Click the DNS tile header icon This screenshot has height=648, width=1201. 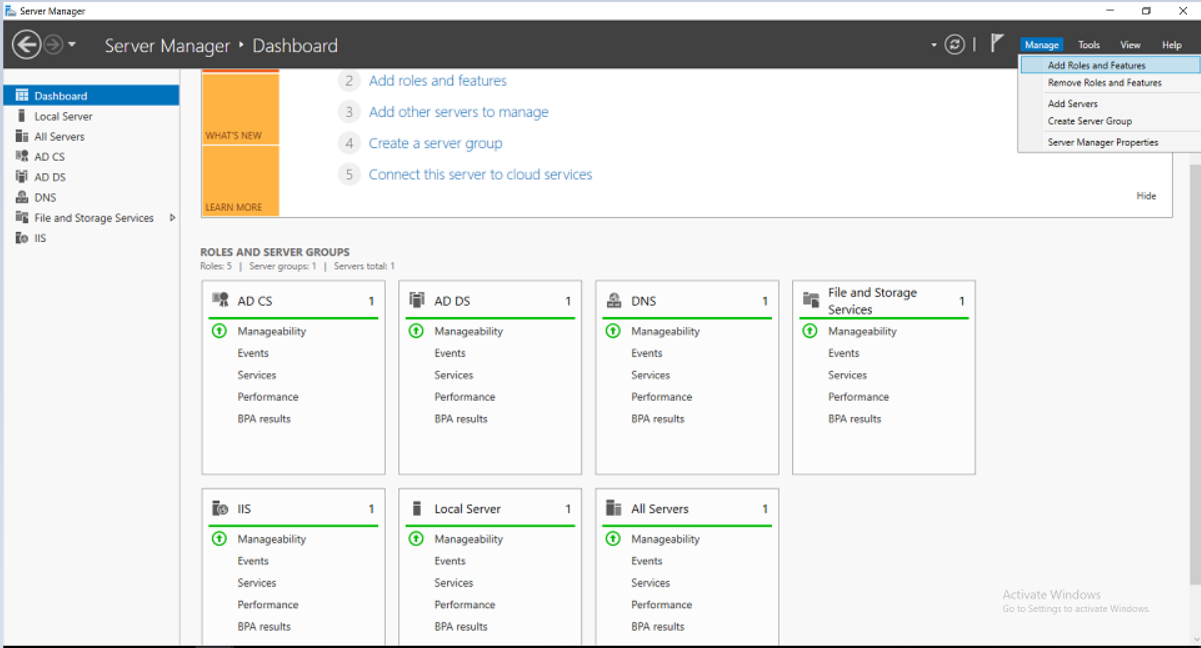[614, 300]
